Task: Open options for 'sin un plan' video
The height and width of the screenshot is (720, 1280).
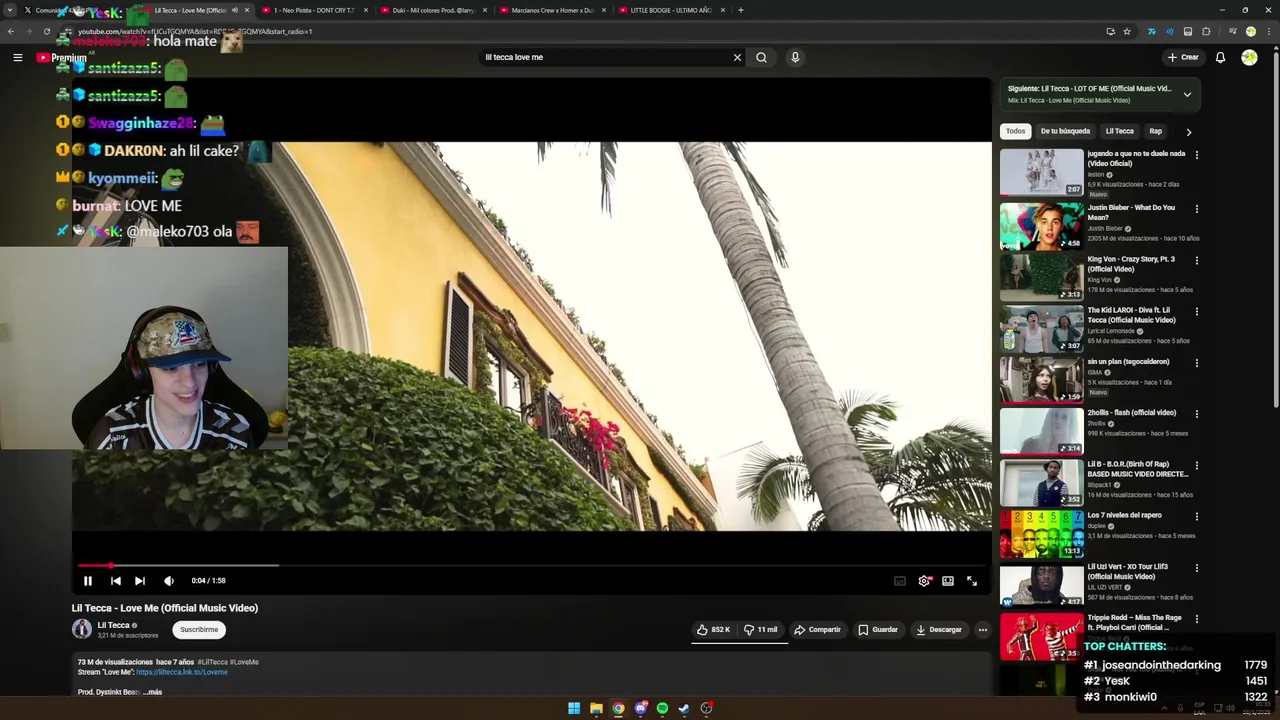Action: 1197,363
